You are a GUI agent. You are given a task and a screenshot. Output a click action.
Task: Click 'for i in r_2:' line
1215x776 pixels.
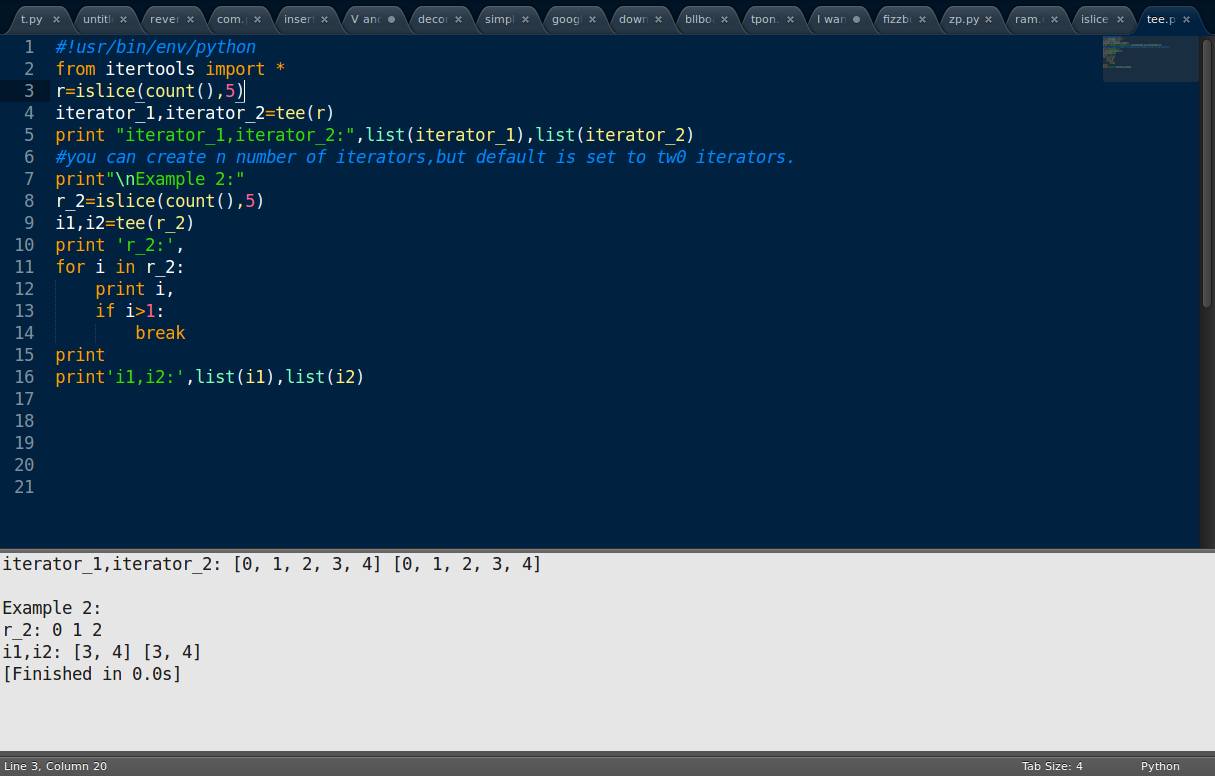120,267
